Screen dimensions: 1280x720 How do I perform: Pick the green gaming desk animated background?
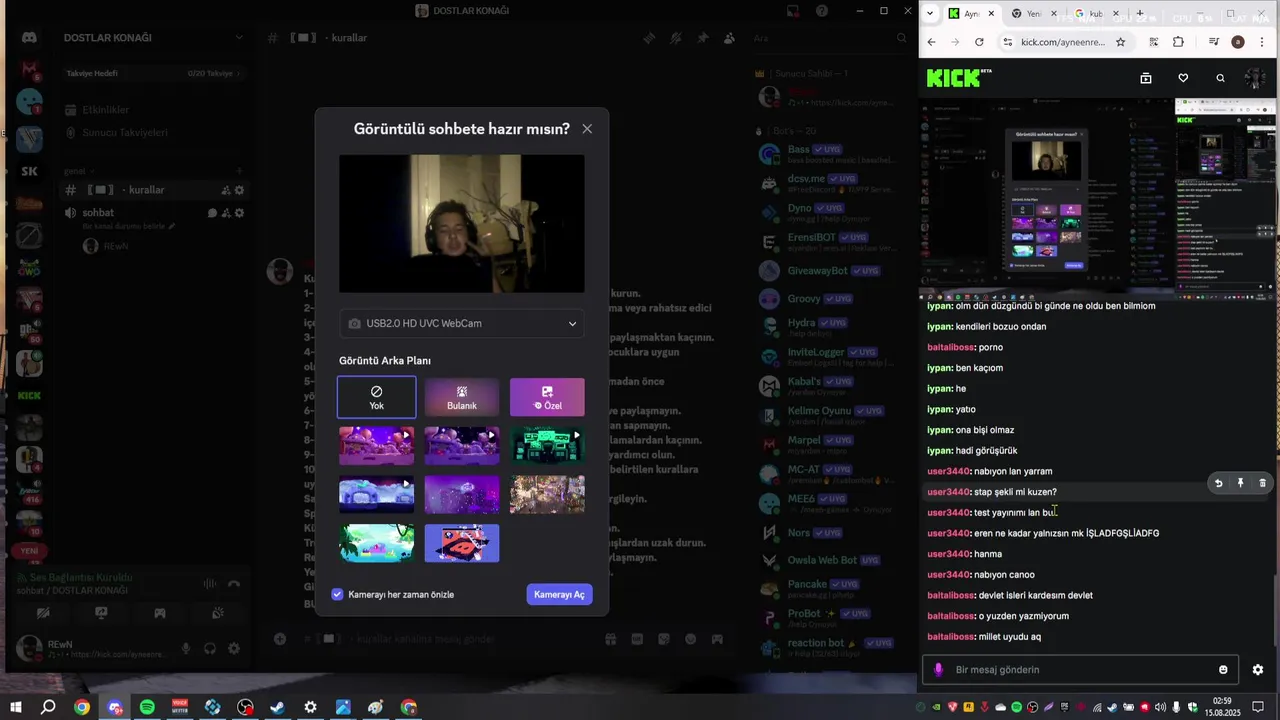[547, 446]
